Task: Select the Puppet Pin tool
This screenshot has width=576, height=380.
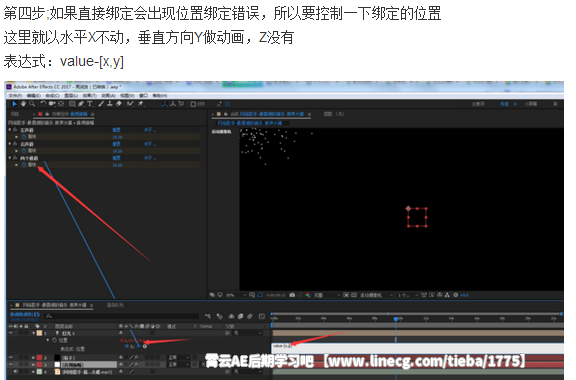Action: point(141,104)
